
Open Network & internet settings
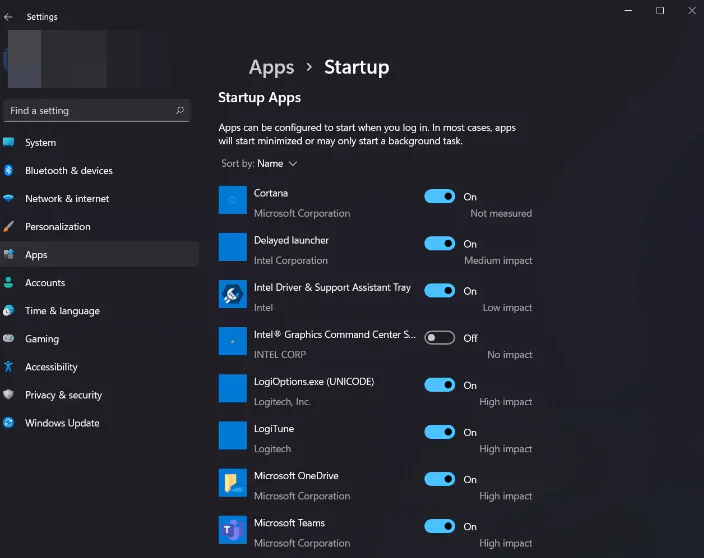tap(67, 199)
